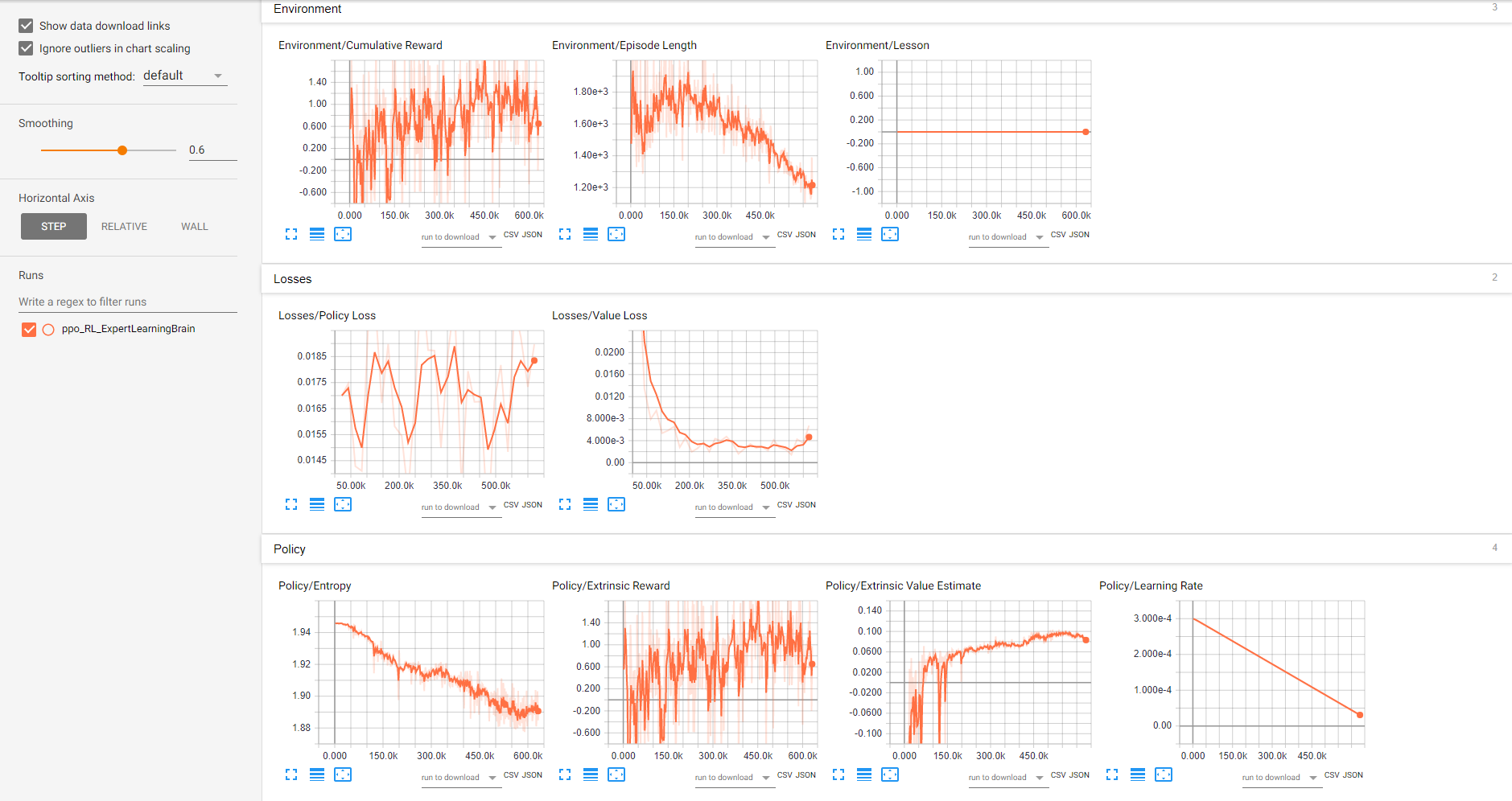Download Cumulative Reward data as CSV
Viewport: 1512px width, 801px height.
pyautogui.click(x=511, y=235)
